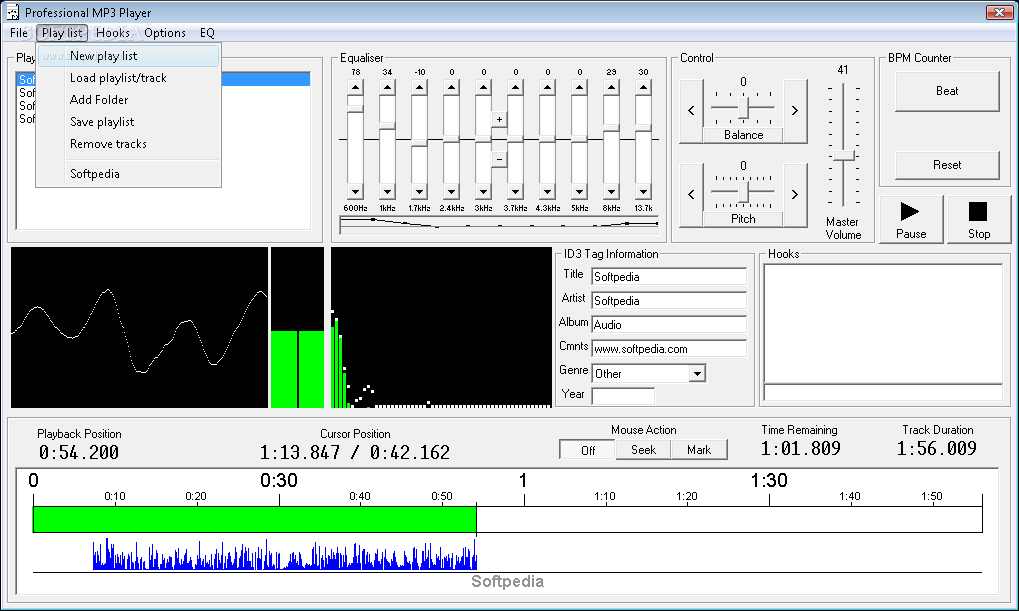Click the Cmnts field www.softpedia.com
Viewport: 1019px width, 611px height.
click(669, 349)
